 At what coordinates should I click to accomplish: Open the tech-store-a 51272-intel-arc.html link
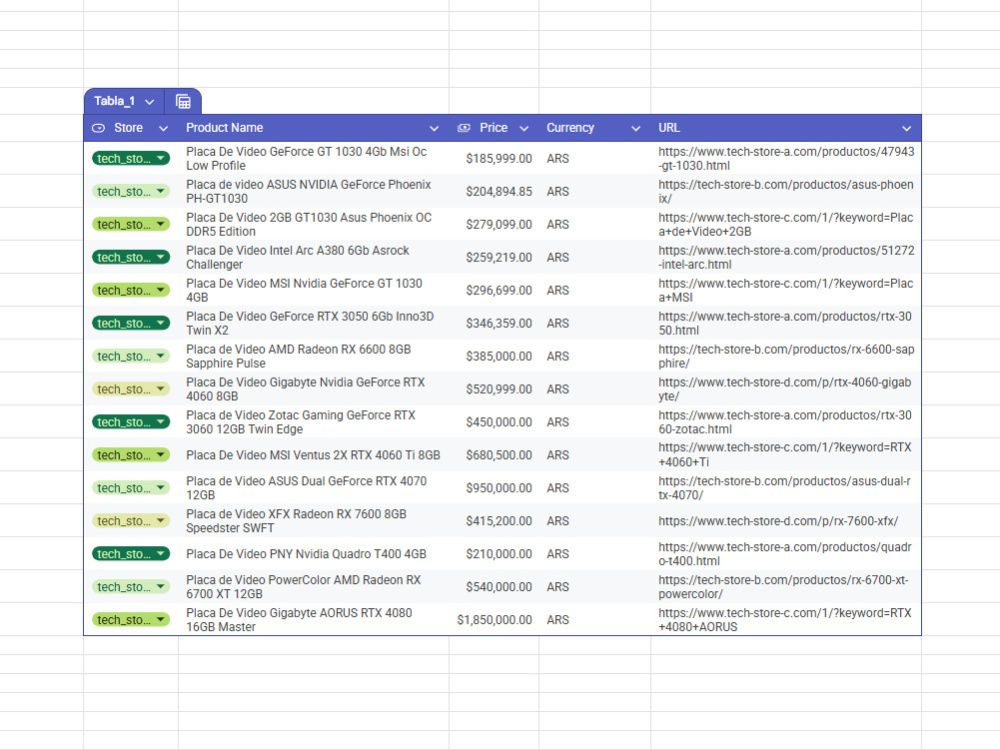point(786,257)
